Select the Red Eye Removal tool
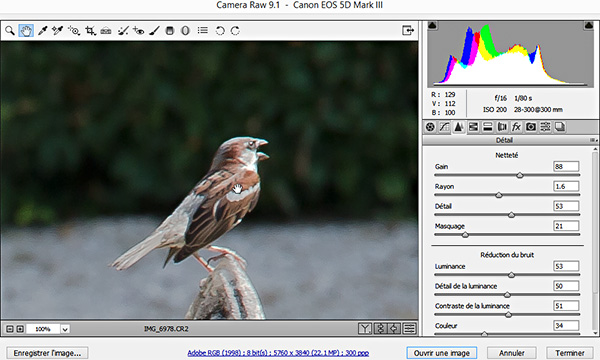The width and height of the screenshot is (600, 360). click(139, 31)
